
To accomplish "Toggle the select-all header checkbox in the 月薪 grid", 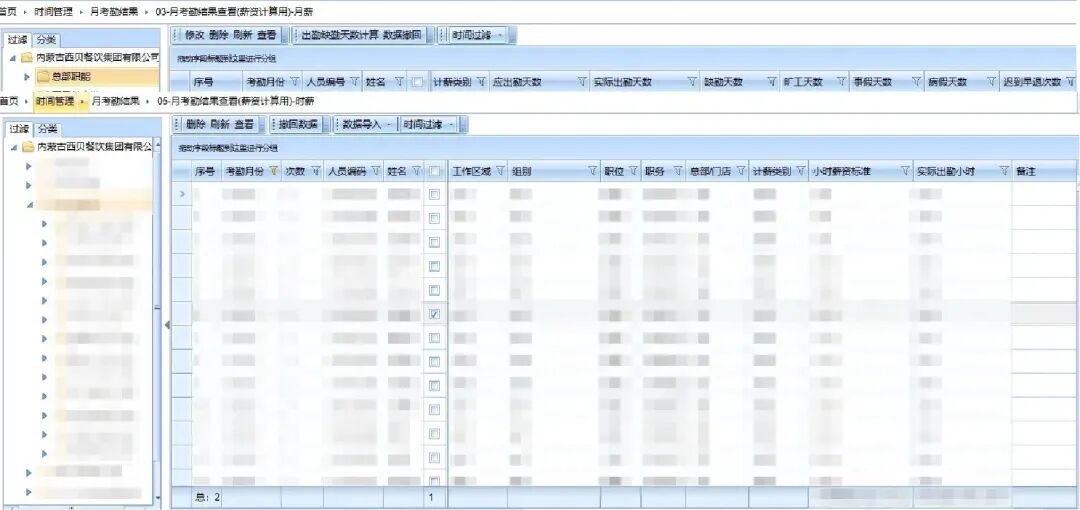I will [x=417, y=82].
